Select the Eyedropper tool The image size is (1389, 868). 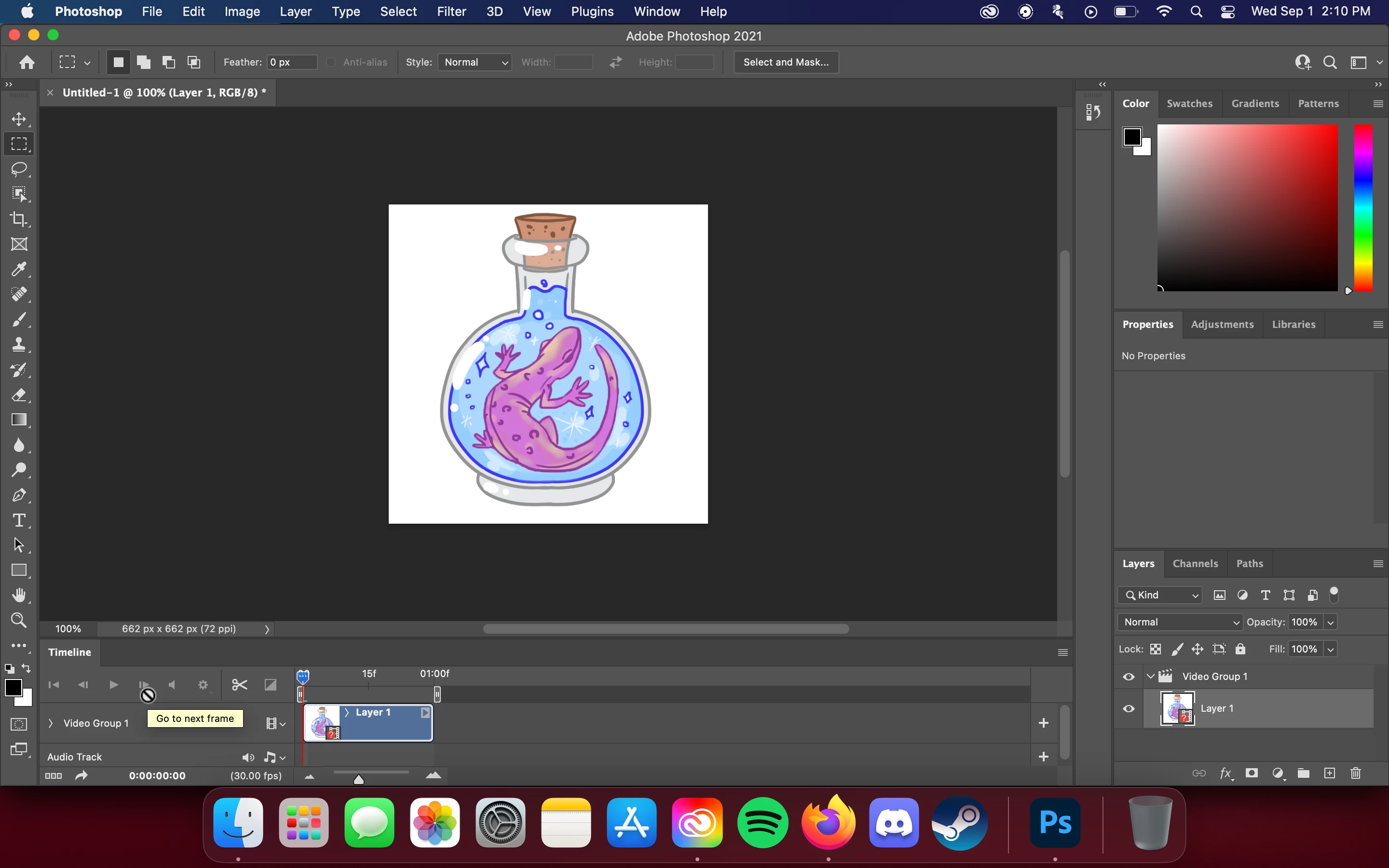(x=19, y=269)
